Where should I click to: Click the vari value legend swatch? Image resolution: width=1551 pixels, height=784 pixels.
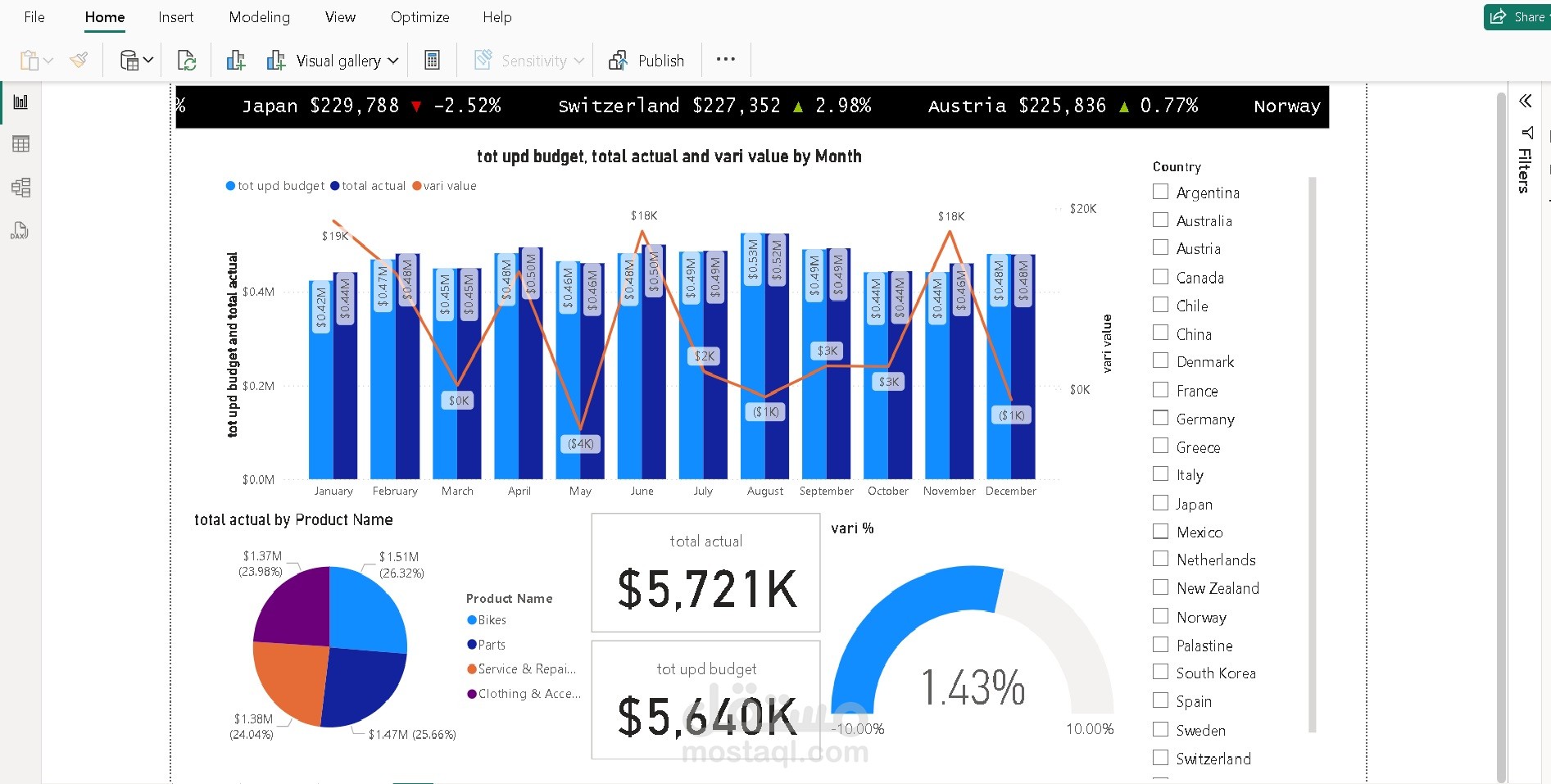coord(416,186)
